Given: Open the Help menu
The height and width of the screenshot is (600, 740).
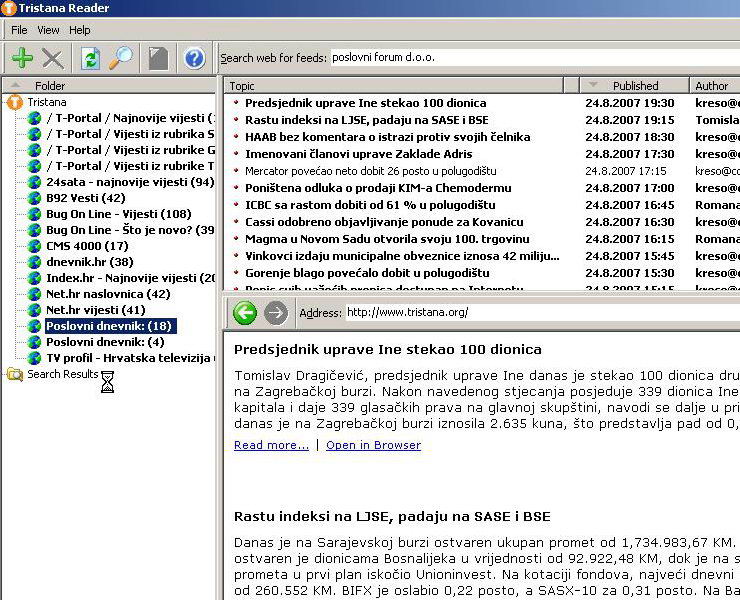Looking at the screenshot, I should tap(79, 30).
